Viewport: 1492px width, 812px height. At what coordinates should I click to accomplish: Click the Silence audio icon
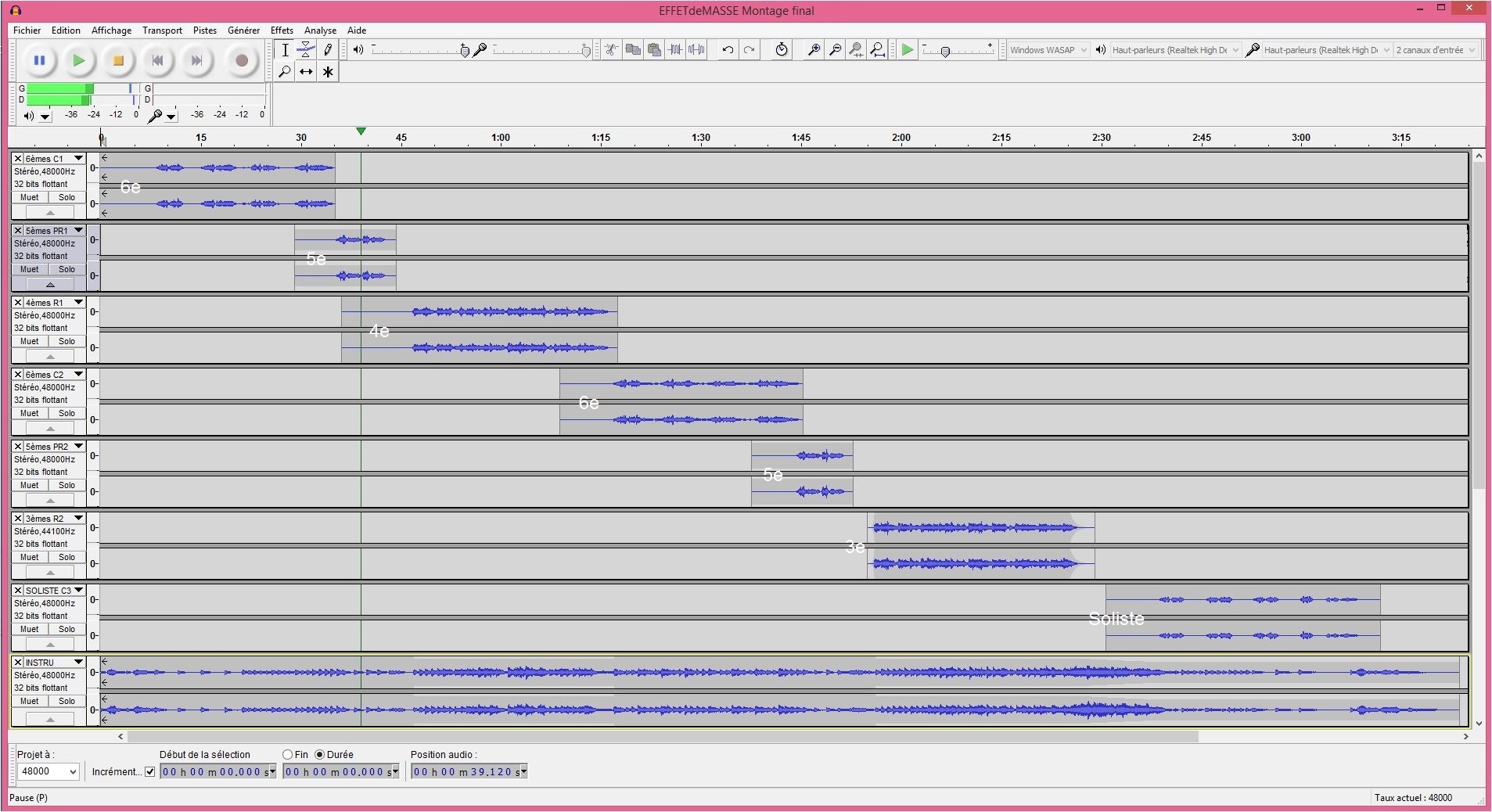(696, 50)
